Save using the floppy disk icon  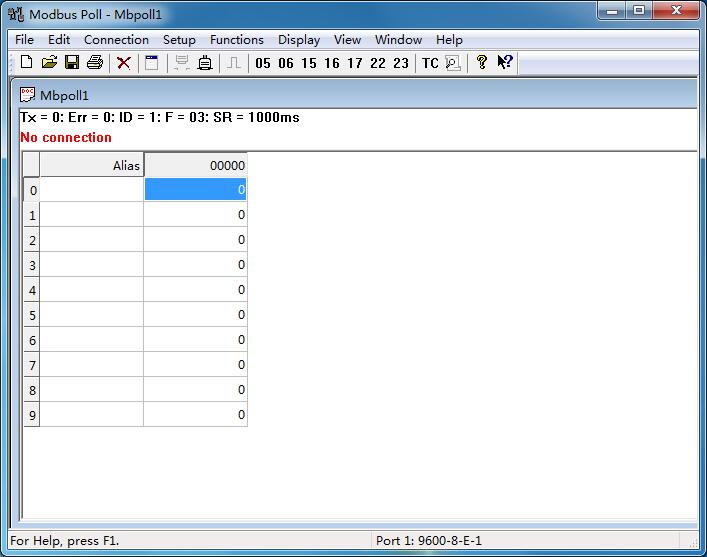72,62
